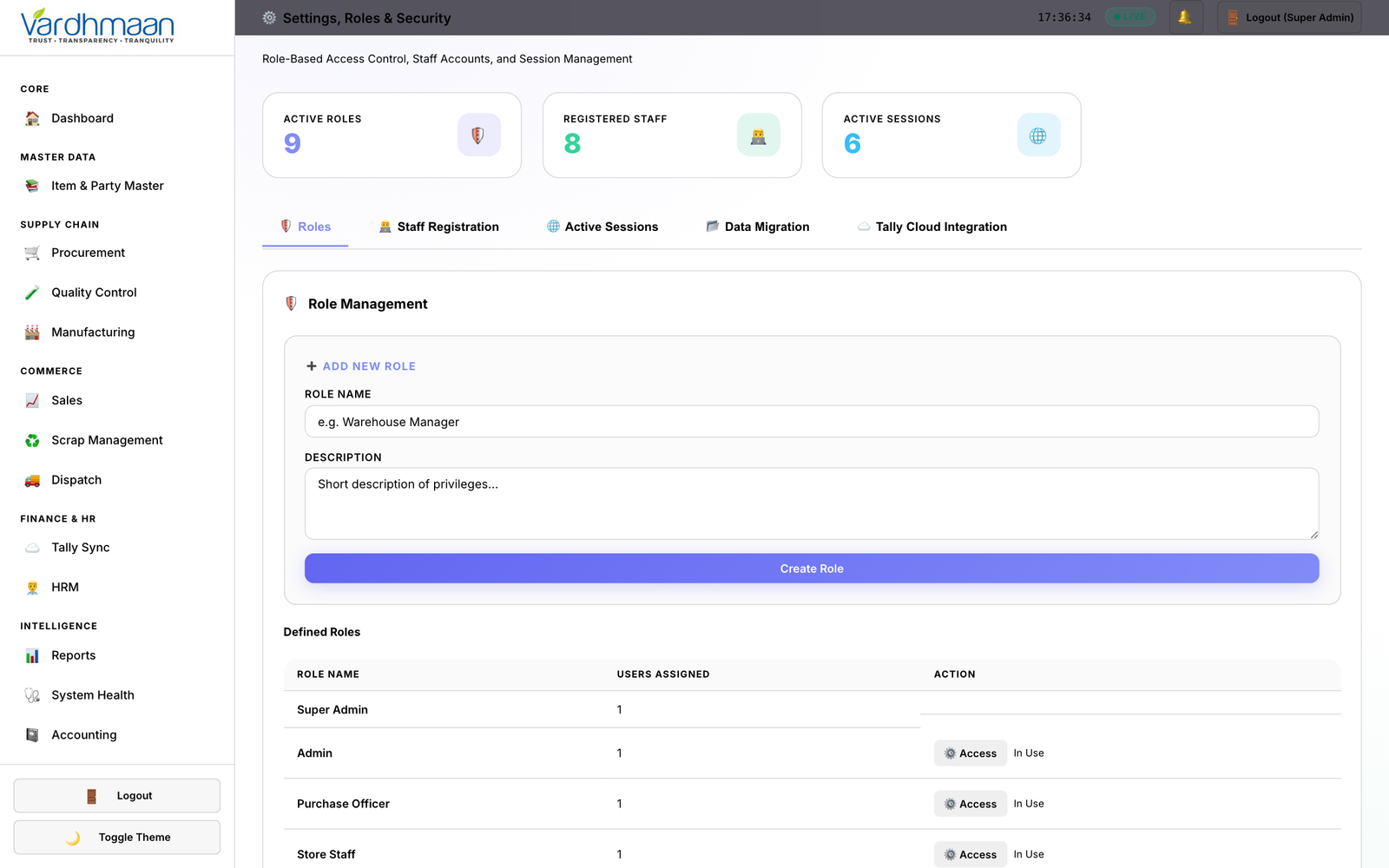Toggle Theme using the sidebar button
The image size is (1389, 868).
tap(117, 838)
